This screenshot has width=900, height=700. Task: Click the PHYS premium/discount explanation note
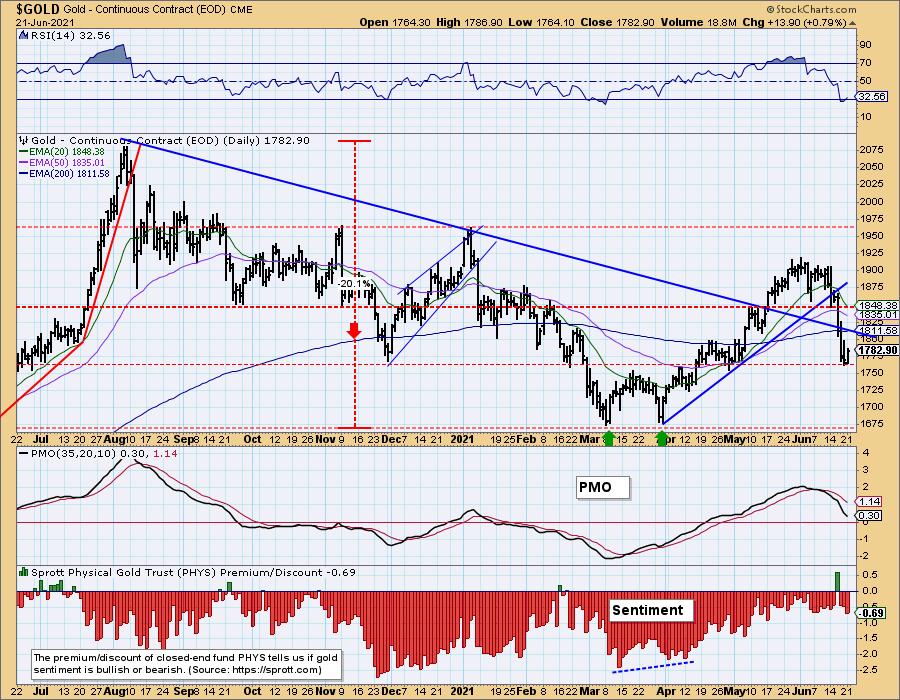[x=186, y=664]
